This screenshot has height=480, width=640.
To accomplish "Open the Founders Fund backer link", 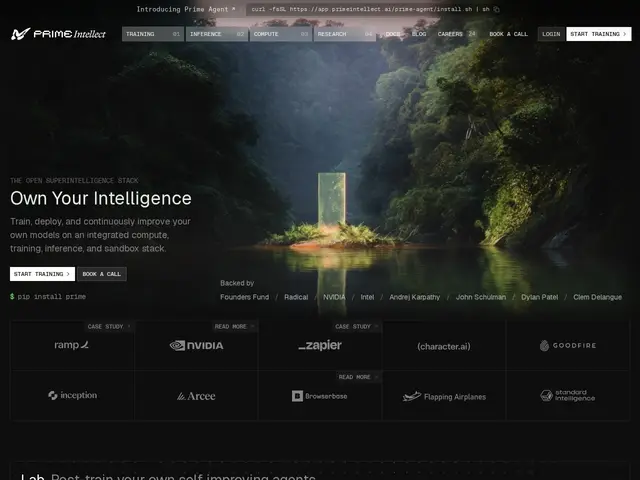I will [x=244, y=297].
